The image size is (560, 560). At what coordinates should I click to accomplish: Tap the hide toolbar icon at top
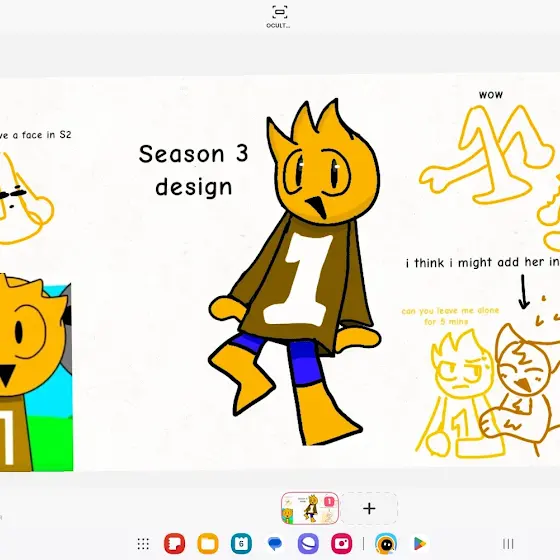(x=279, y=12)
